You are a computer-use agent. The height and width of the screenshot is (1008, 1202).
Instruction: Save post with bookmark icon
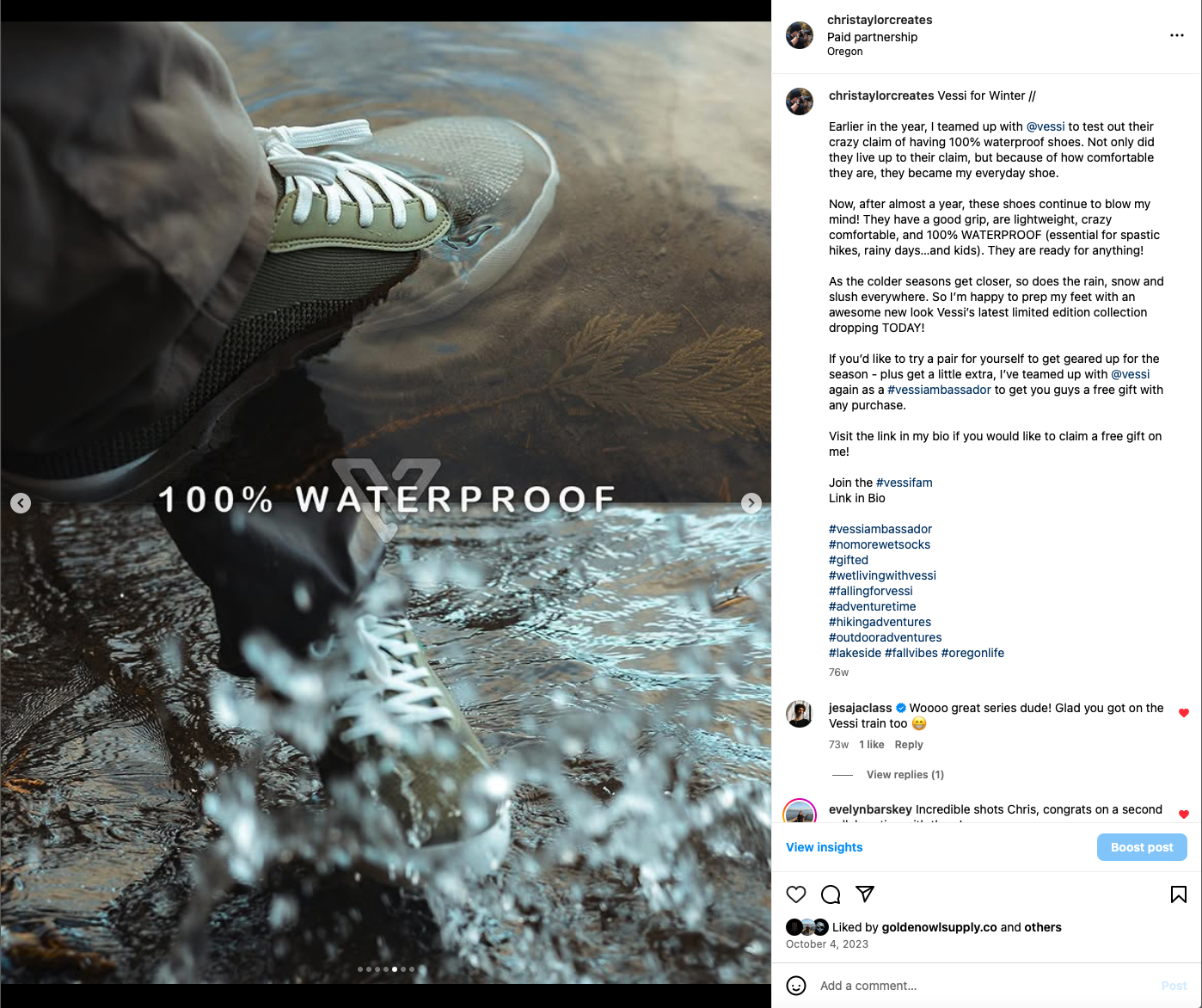(x=1179, y=894)
